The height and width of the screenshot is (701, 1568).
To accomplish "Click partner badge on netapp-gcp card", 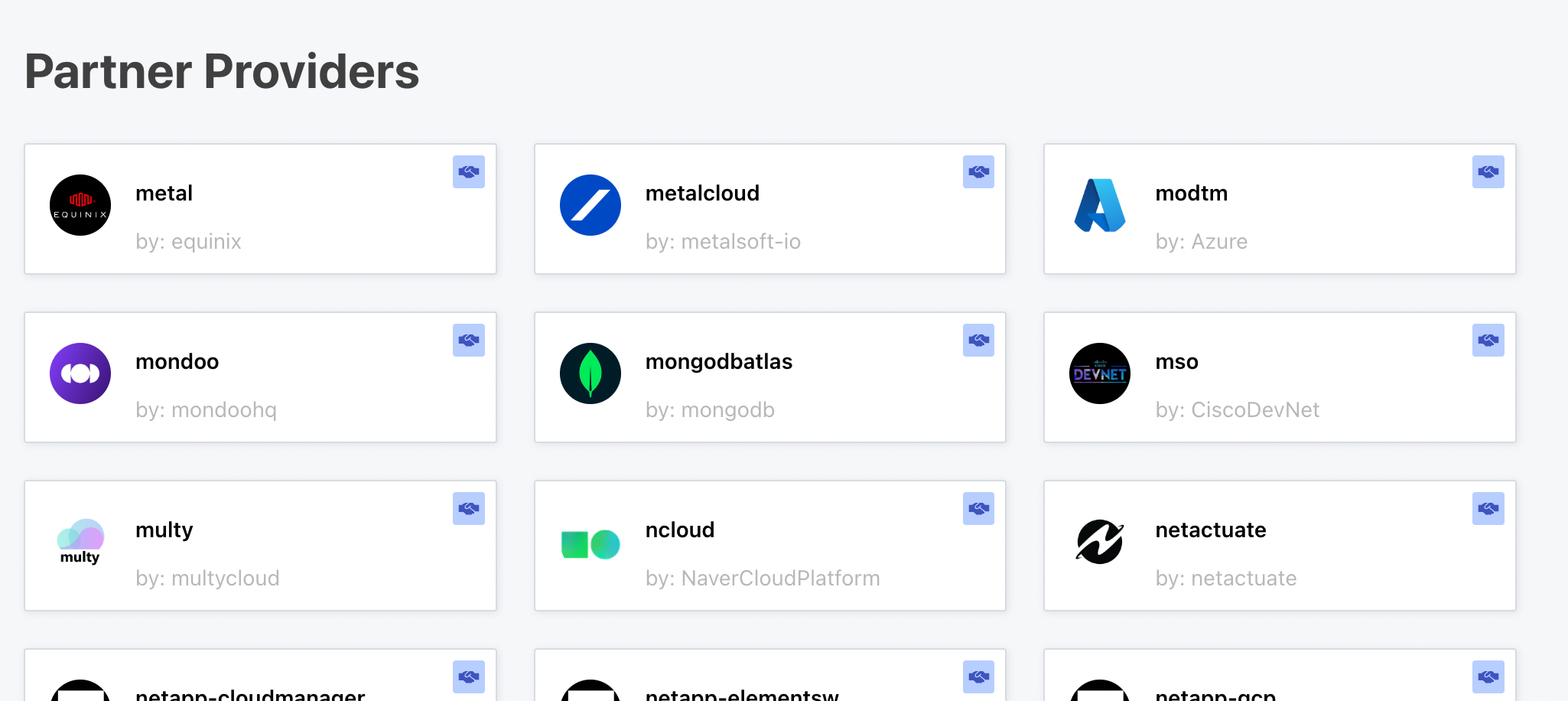I will coord(1488,677).
